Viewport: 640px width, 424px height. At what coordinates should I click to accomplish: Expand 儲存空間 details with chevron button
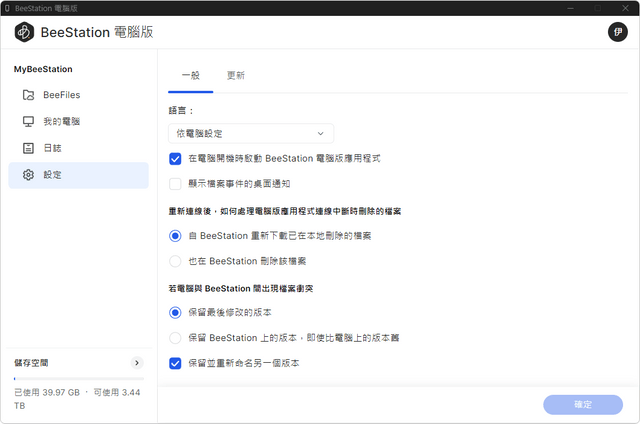click(x=137, y=363)
